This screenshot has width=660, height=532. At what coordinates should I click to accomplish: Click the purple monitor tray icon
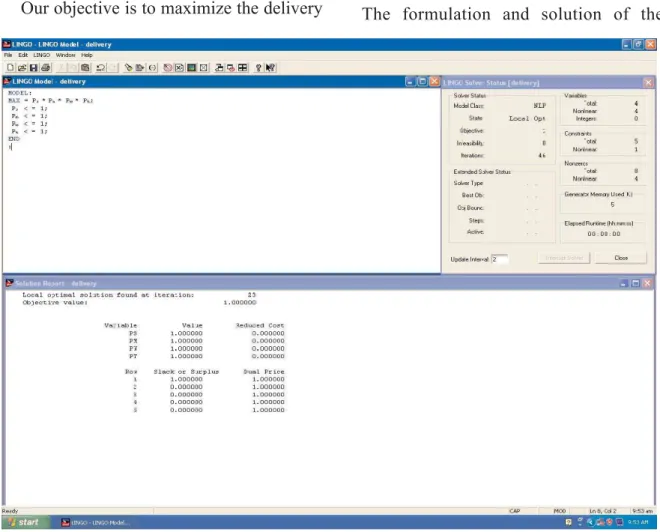(x=620, y=522)
